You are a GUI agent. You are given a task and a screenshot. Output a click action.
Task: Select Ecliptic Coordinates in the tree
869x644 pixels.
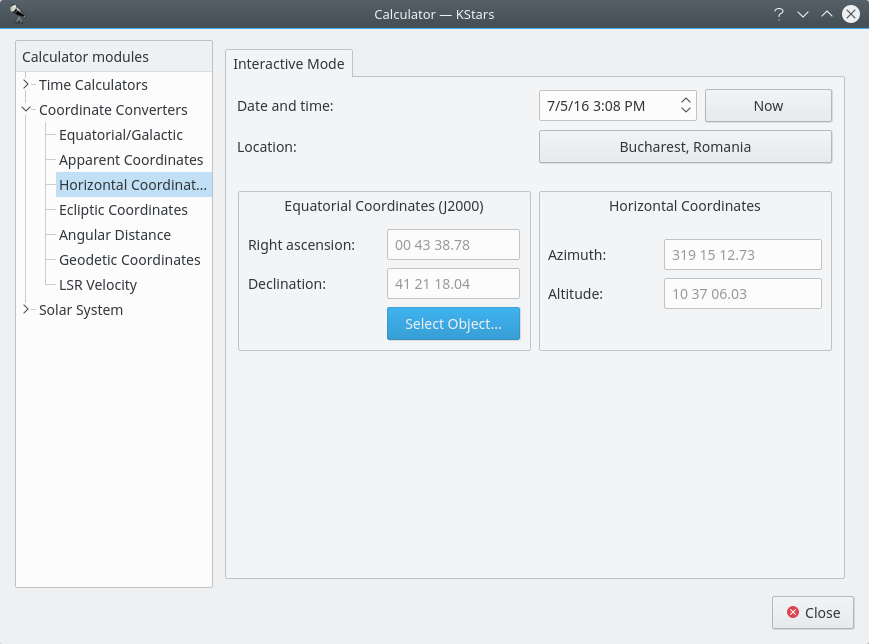tap(123, 210)
